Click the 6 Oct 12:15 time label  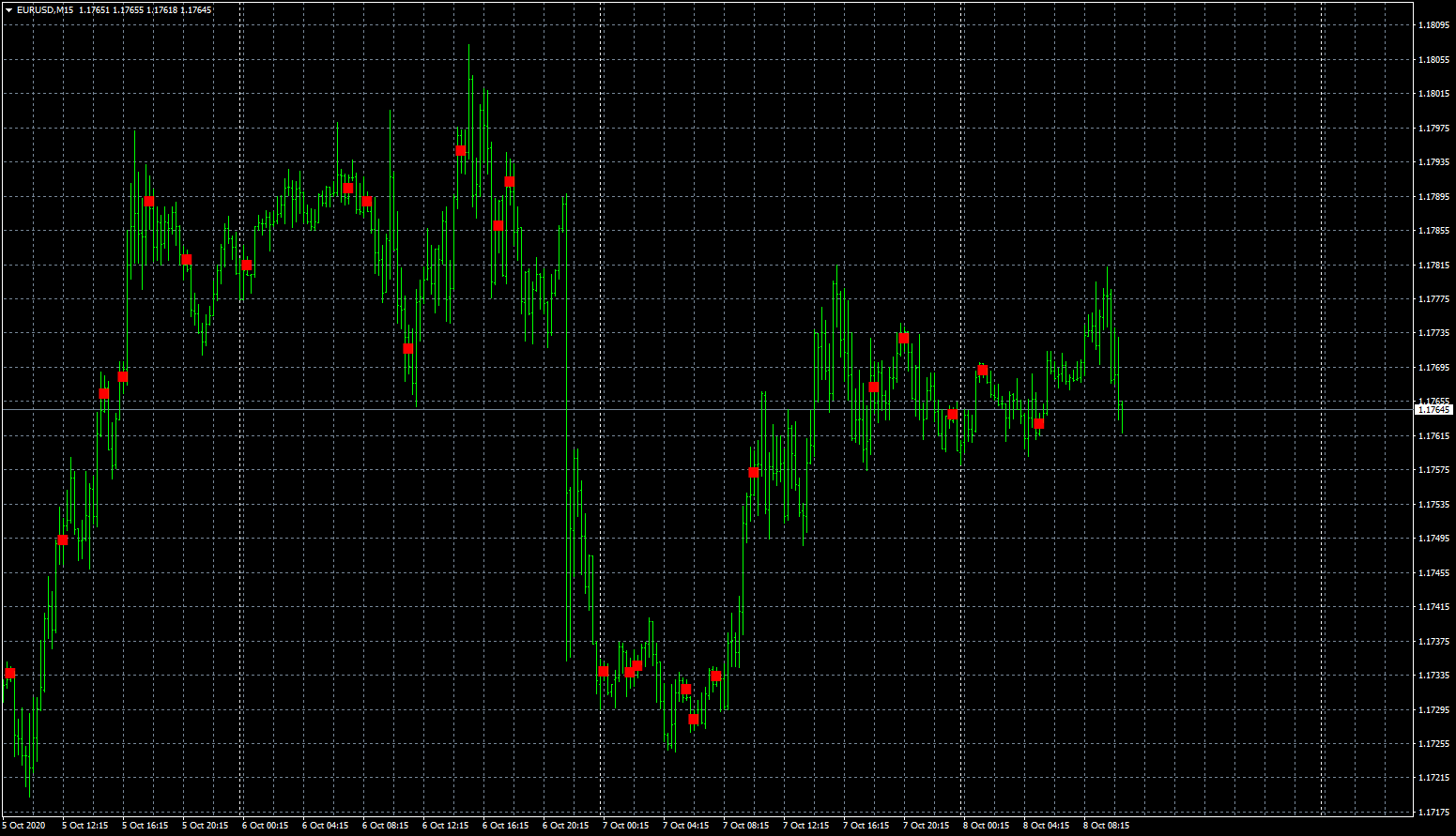(446, 826)
